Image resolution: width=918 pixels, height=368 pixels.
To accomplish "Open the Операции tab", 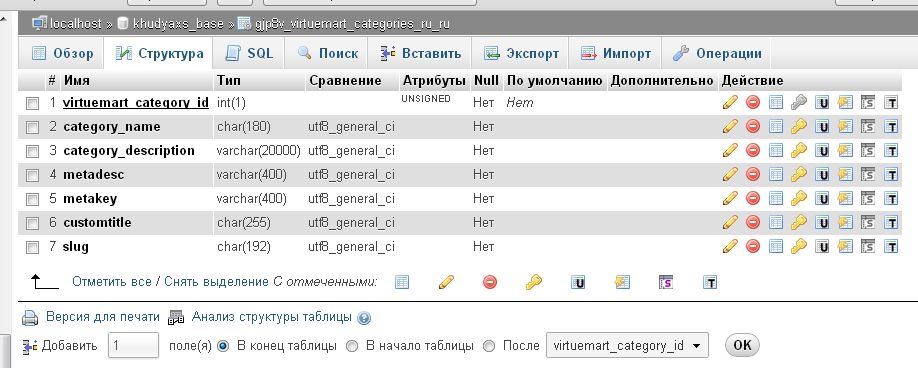I will pyautogui.click(x=717, y=53).
